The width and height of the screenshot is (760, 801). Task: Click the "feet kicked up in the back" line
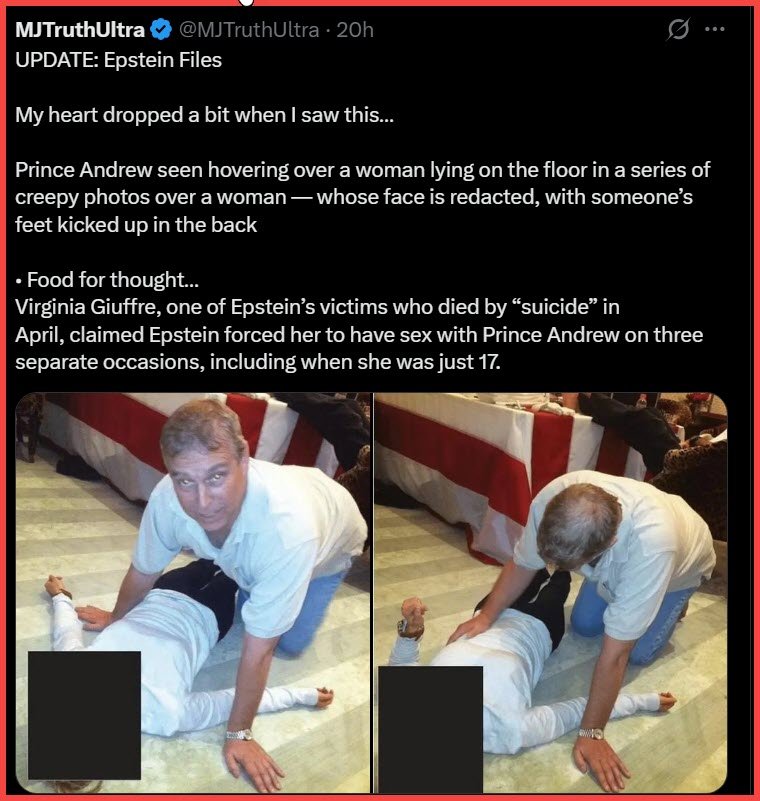(136, 225)
